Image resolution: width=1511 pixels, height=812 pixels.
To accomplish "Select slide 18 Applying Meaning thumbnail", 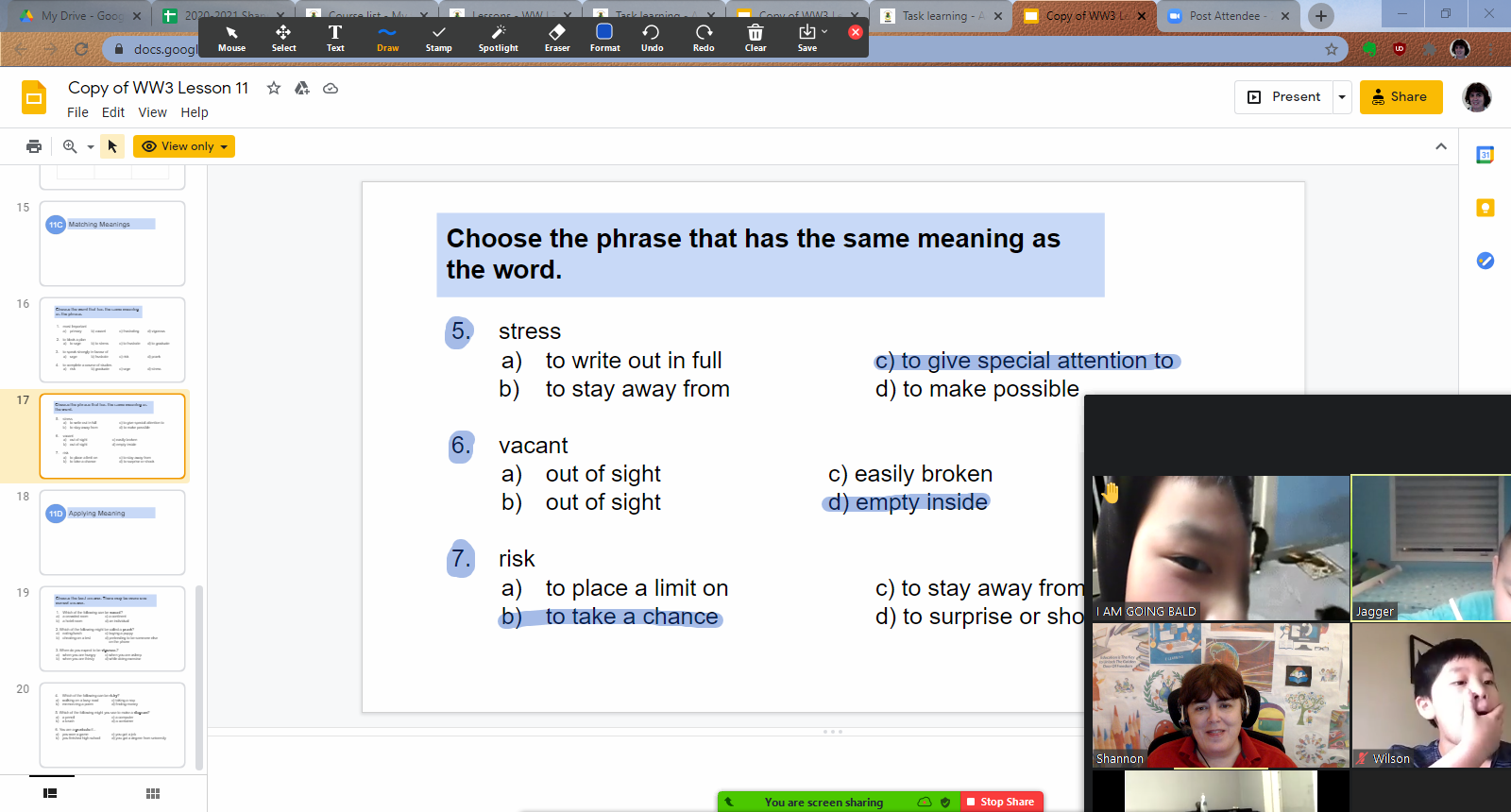I will pyautogui.click(x=112, y=533).
